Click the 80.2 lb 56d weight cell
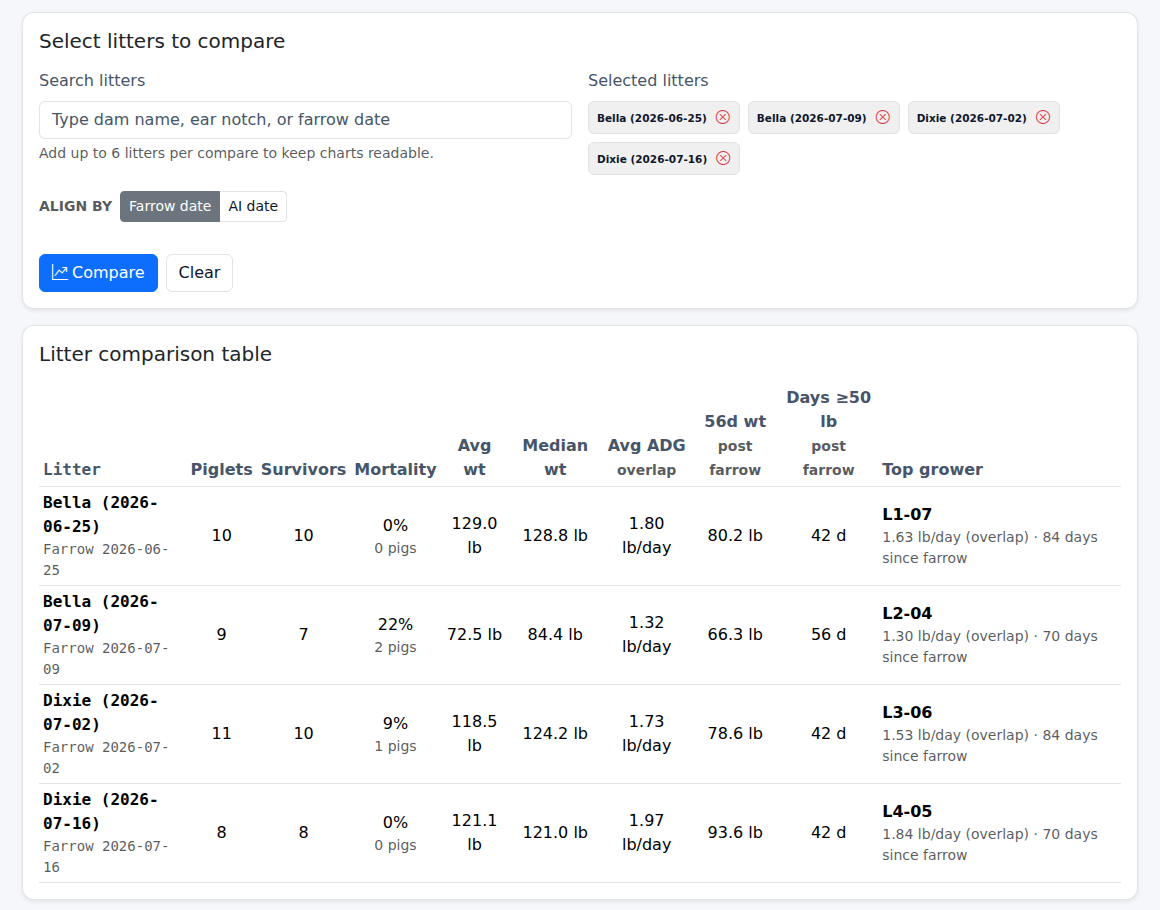Image resolution: width=1160 pixels, height=910 pixels. tap(735, 536)
